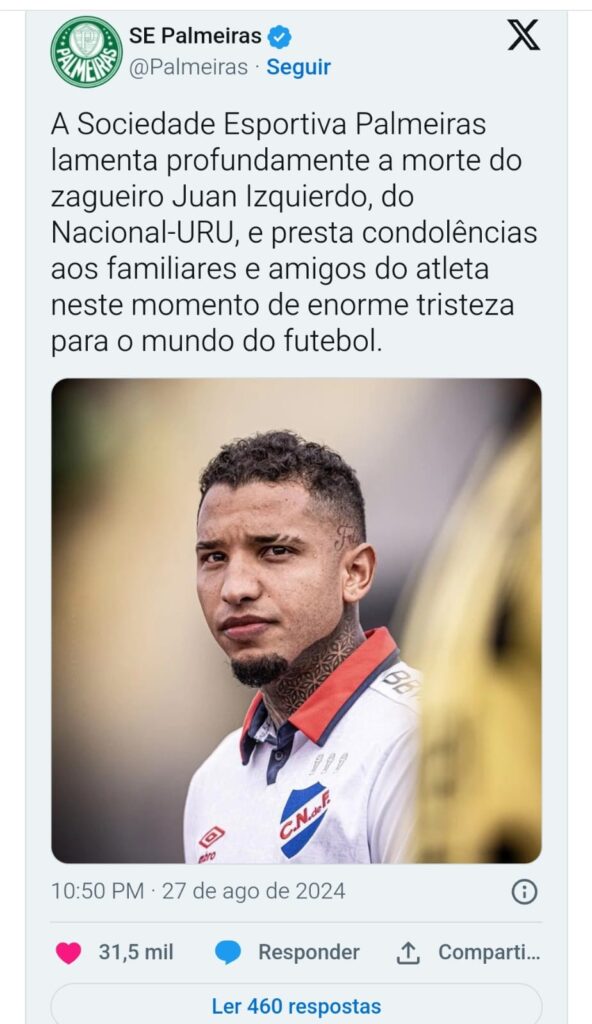Click the blue verified badge
592x1024 pixels.
point(280,37)
